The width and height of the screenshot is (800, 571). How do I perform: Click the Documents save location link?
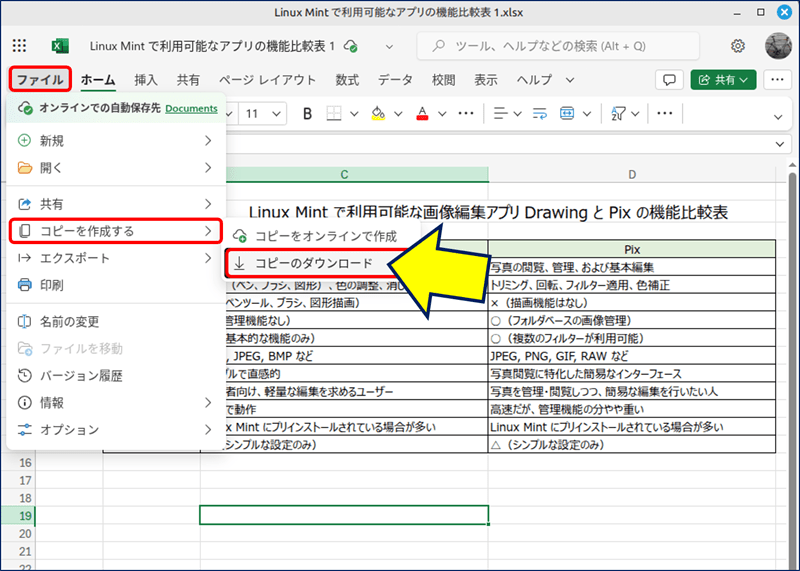[191, 108]
